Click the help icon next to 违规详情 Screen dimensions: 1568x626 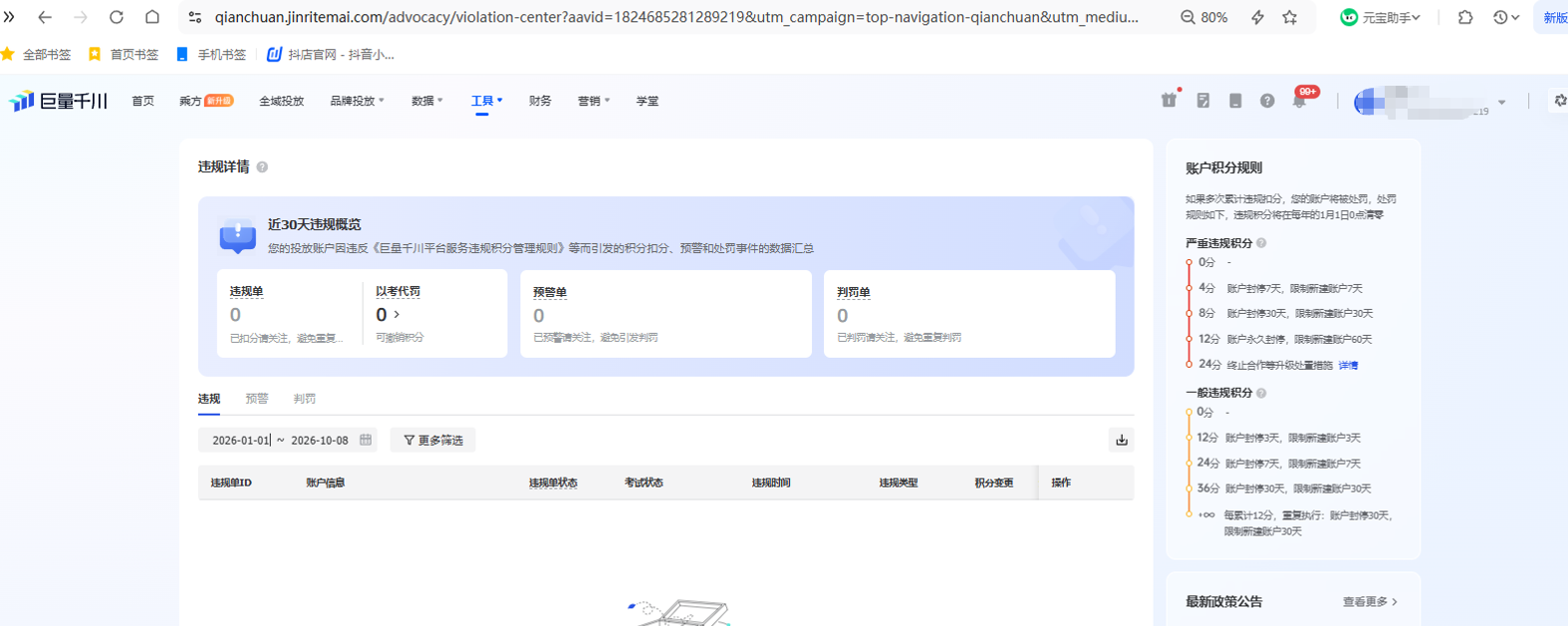pos(262,167)
